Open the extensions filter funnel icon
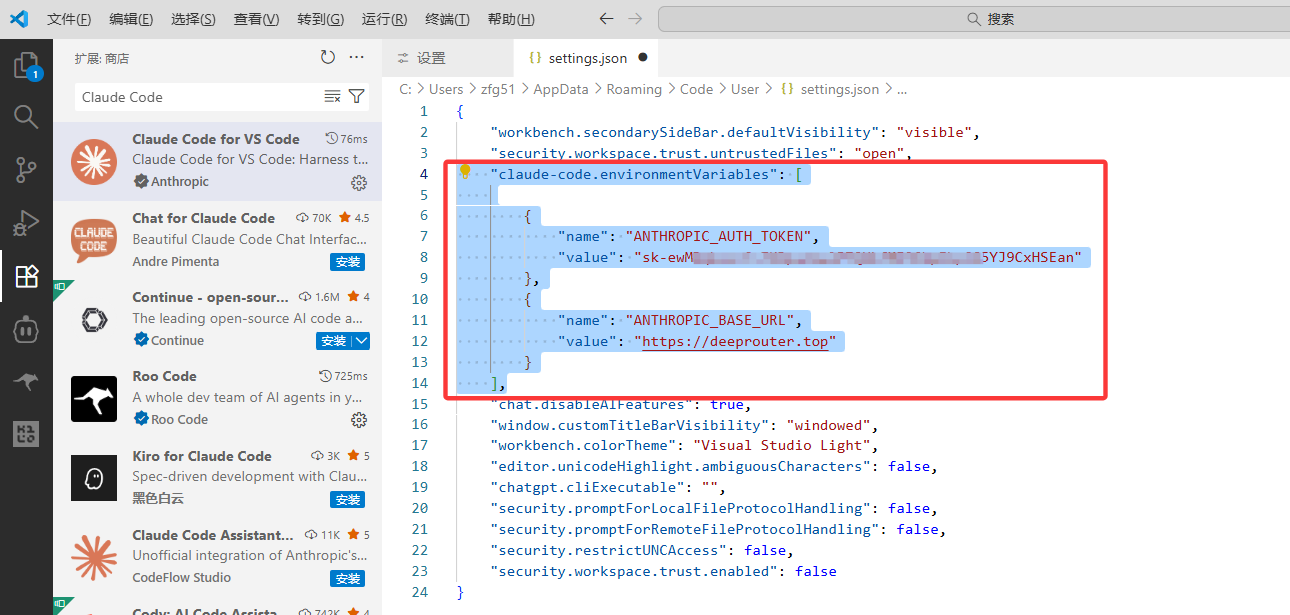Viewport: 1290px width, 615px height. tap(356, 96)
